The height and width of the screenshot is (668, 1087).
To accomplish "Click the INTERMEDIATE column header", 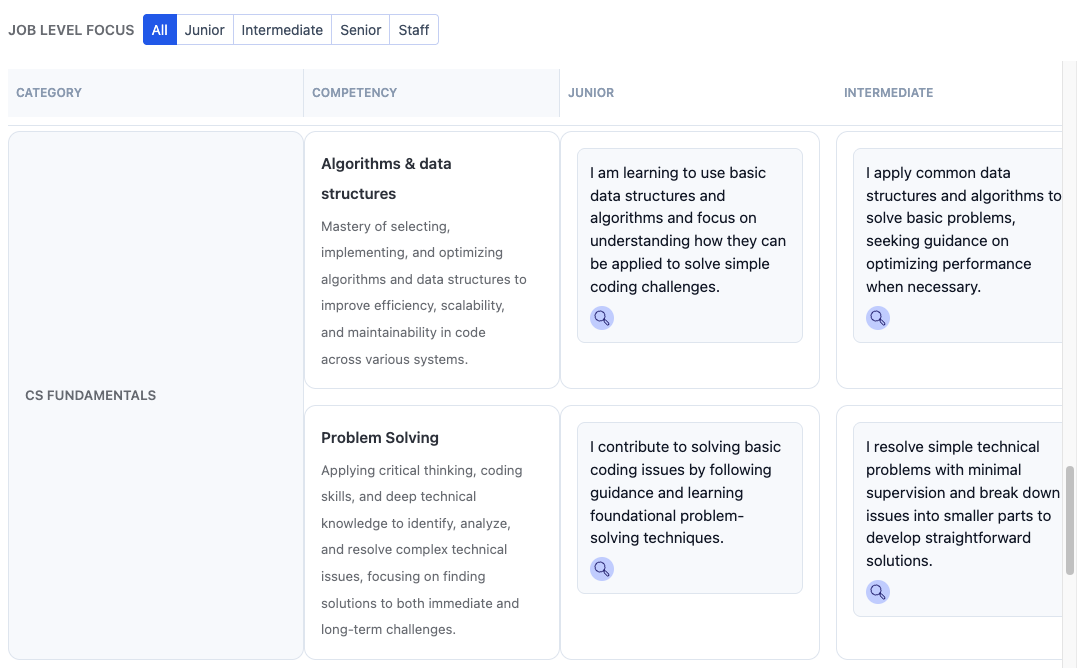I will click(x=888, y=92).
